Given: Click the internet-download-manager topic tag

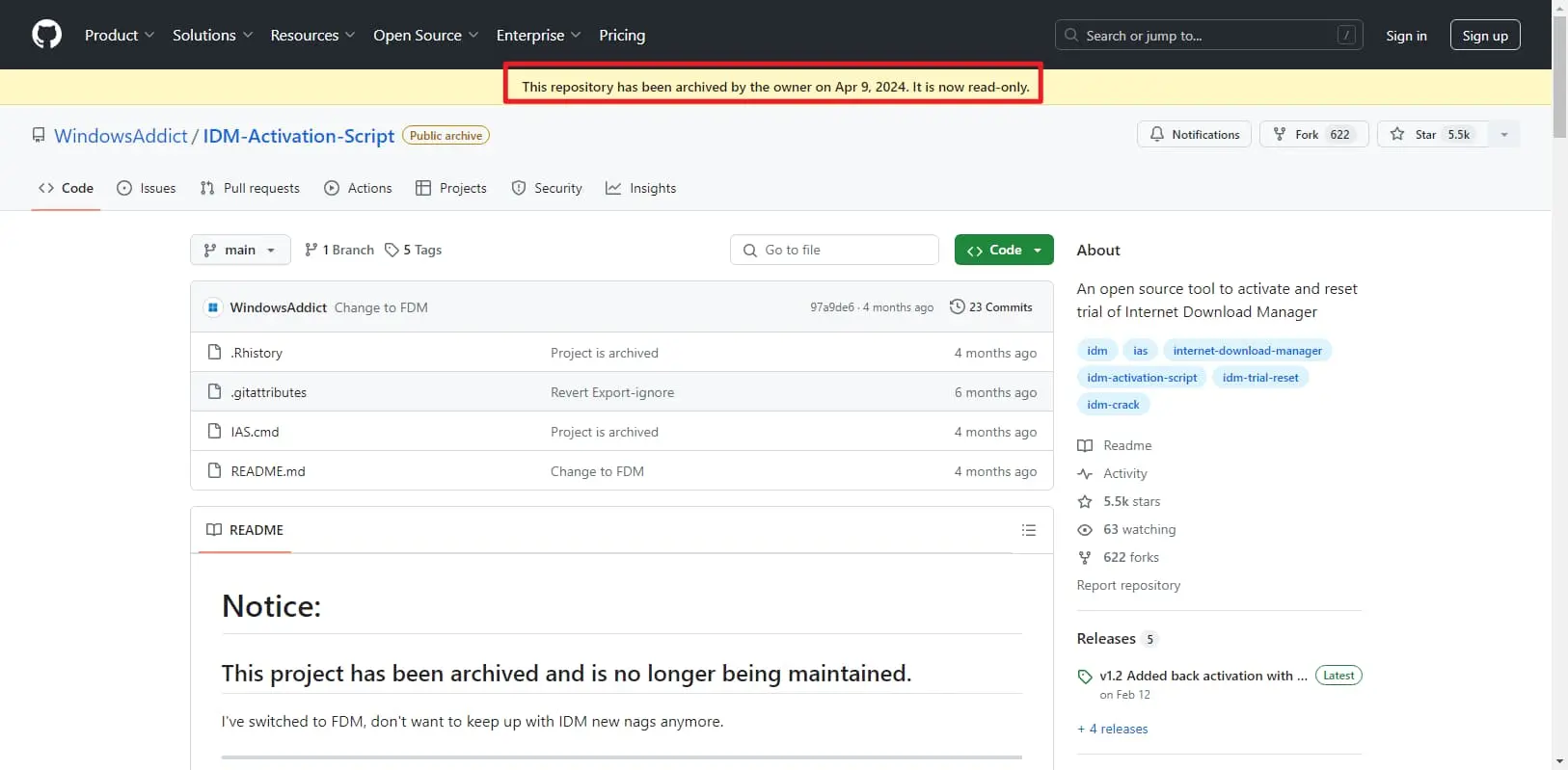Looking at the screenshot, I should pos(1248,351).
